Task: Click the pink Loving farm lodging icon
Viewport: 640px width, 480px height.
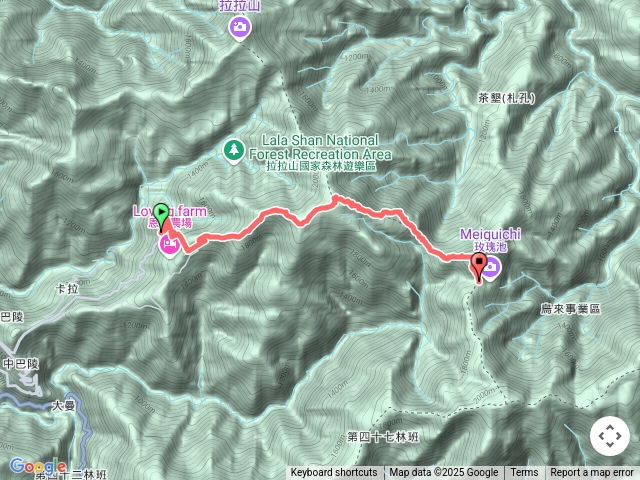Action: coord(169,247)
